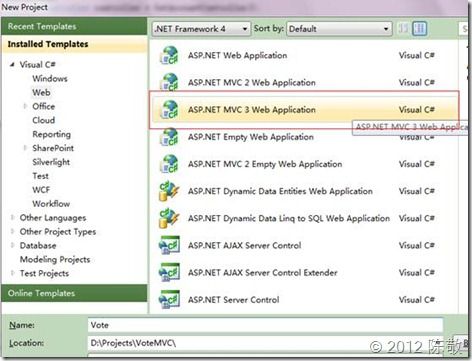Select 'ASP.NET Web Application' template name
This screenshot has height=361, width=472.
pos(237,55)
